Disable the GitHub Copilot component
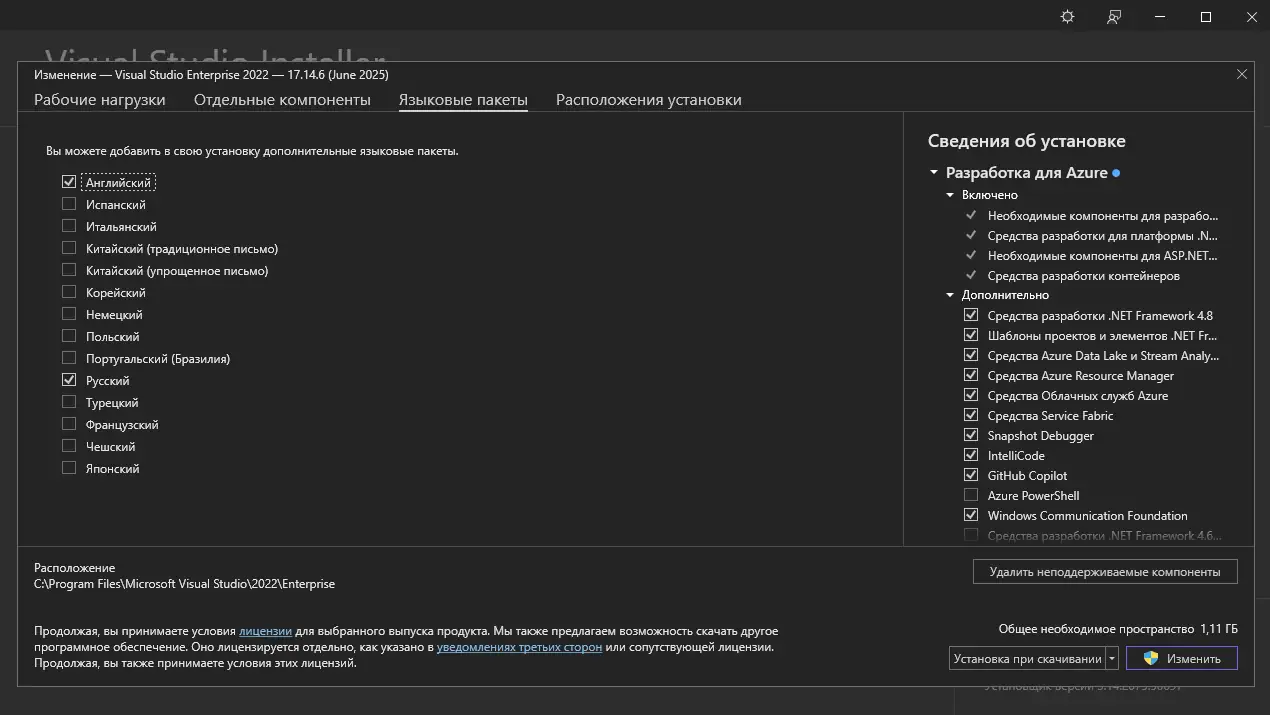1270x715 pixels. [x=971, y=475]
